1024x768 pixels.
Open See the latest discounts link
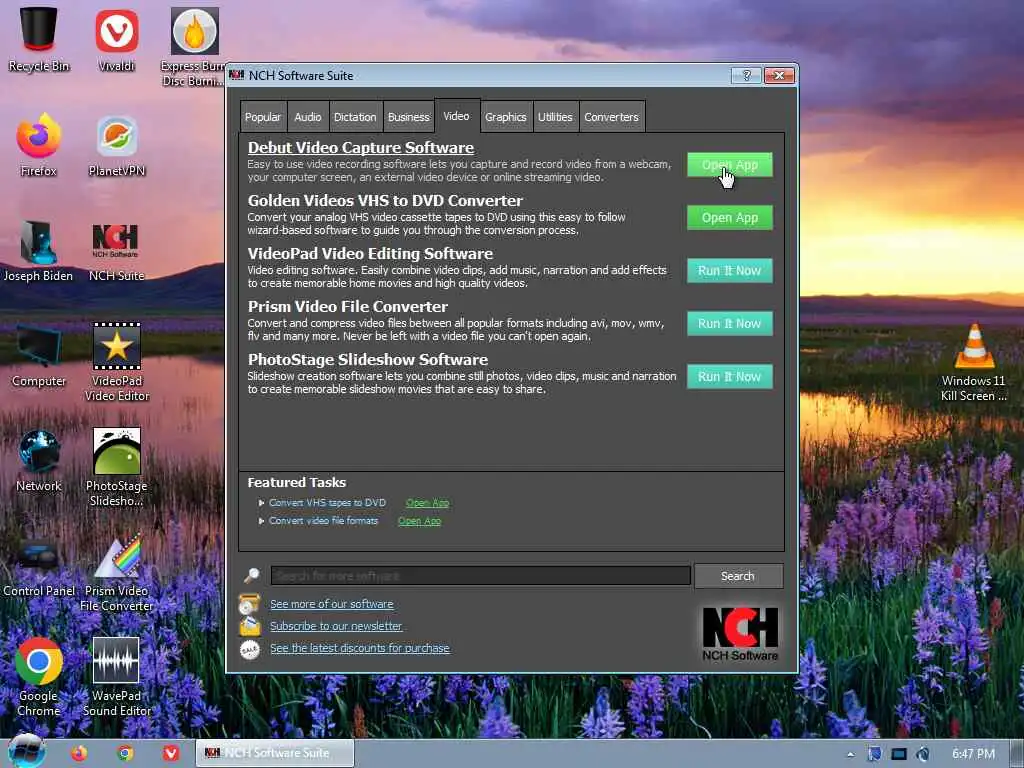click(x=360, y=648)
